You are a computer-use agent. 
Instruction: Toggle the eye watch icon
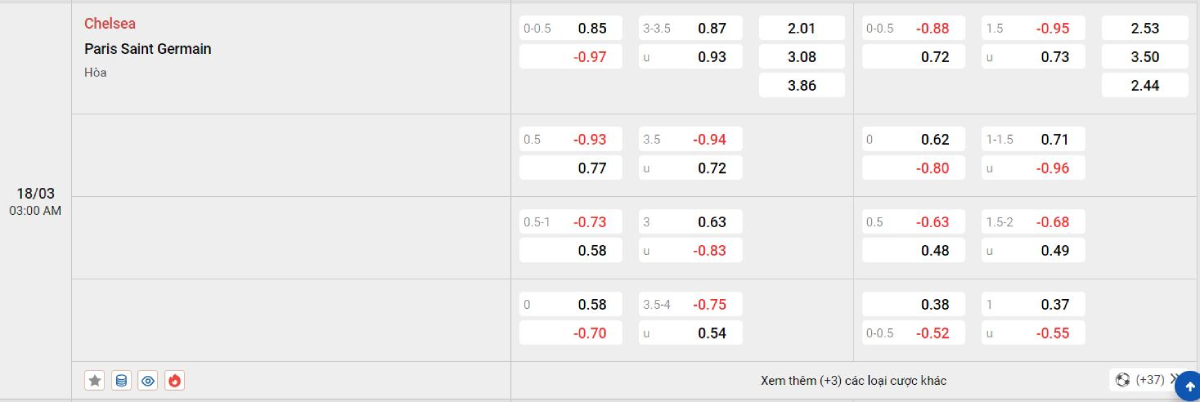148,380
